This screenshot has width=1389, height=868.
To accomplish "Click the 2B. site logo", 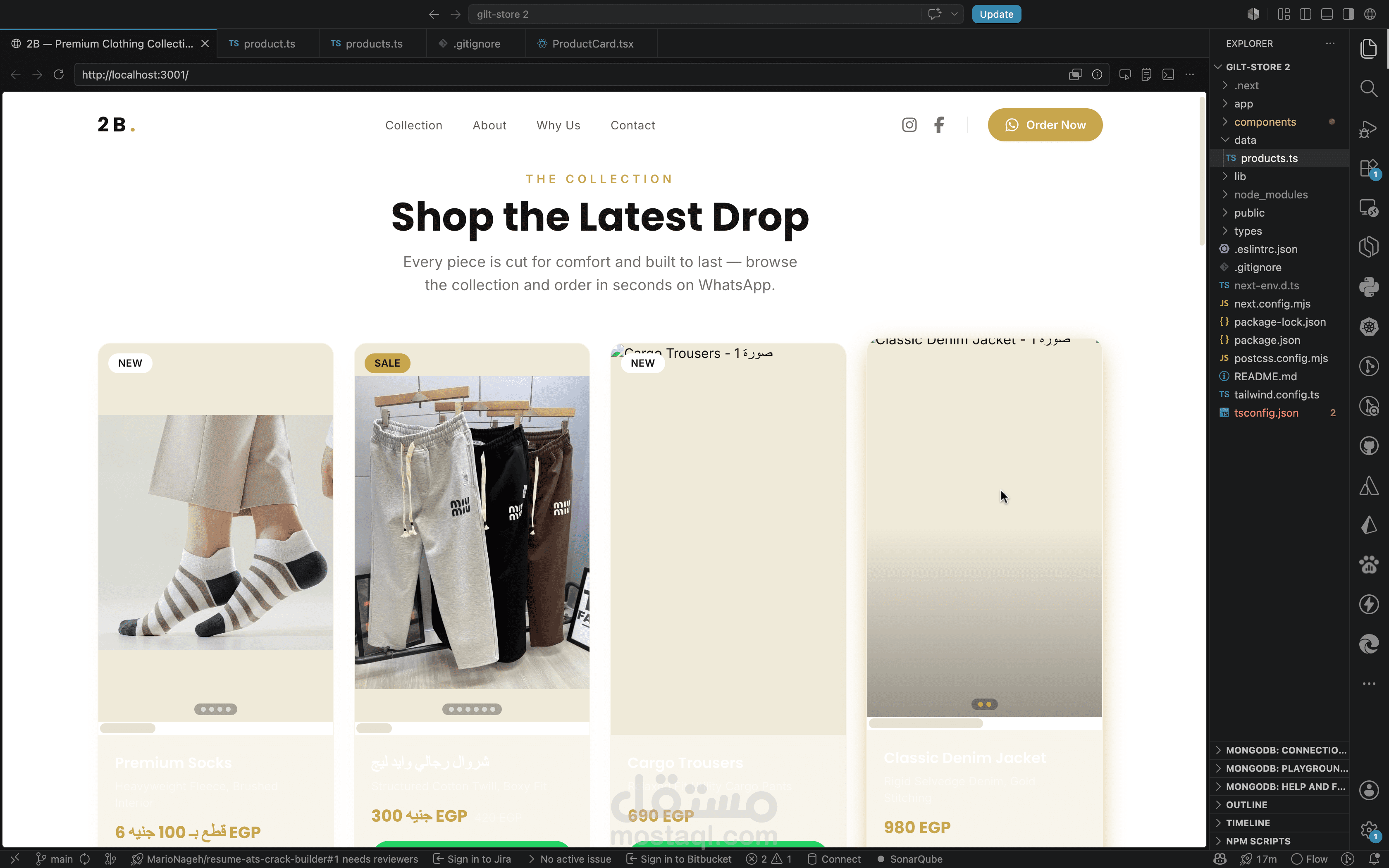I will pos(116,124).
